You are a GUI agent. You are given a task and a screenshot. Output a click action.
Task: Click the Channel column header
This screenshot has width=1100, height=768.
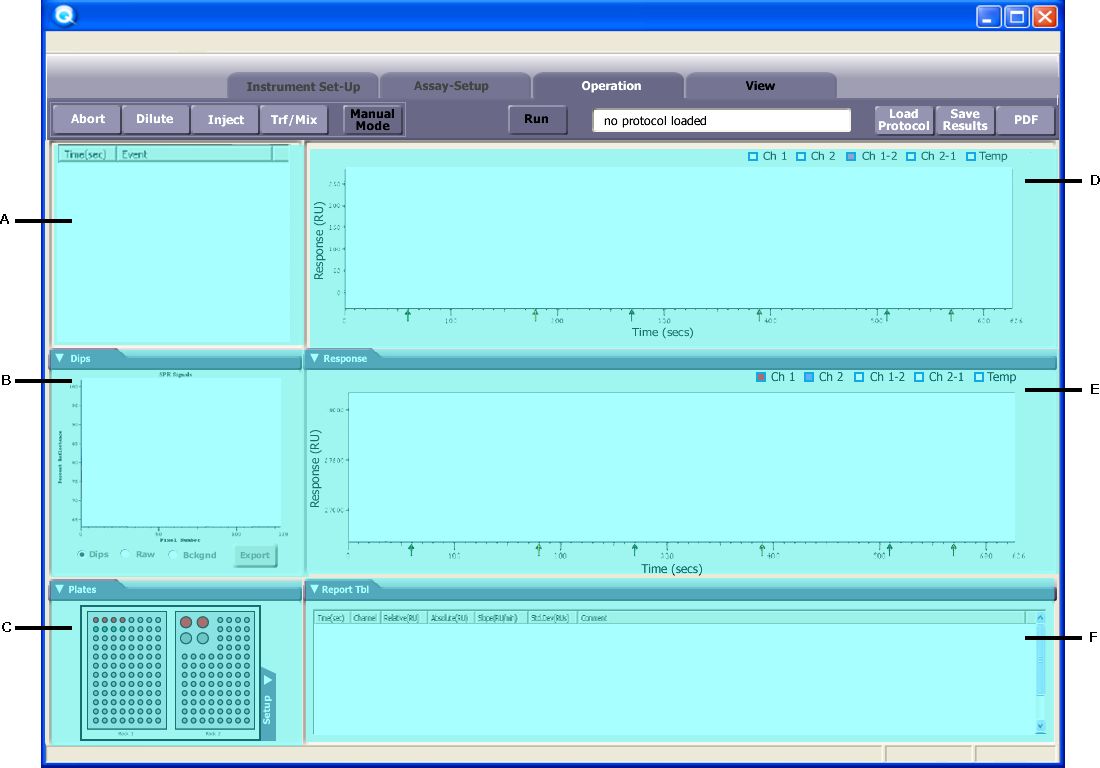pos(365,618)
